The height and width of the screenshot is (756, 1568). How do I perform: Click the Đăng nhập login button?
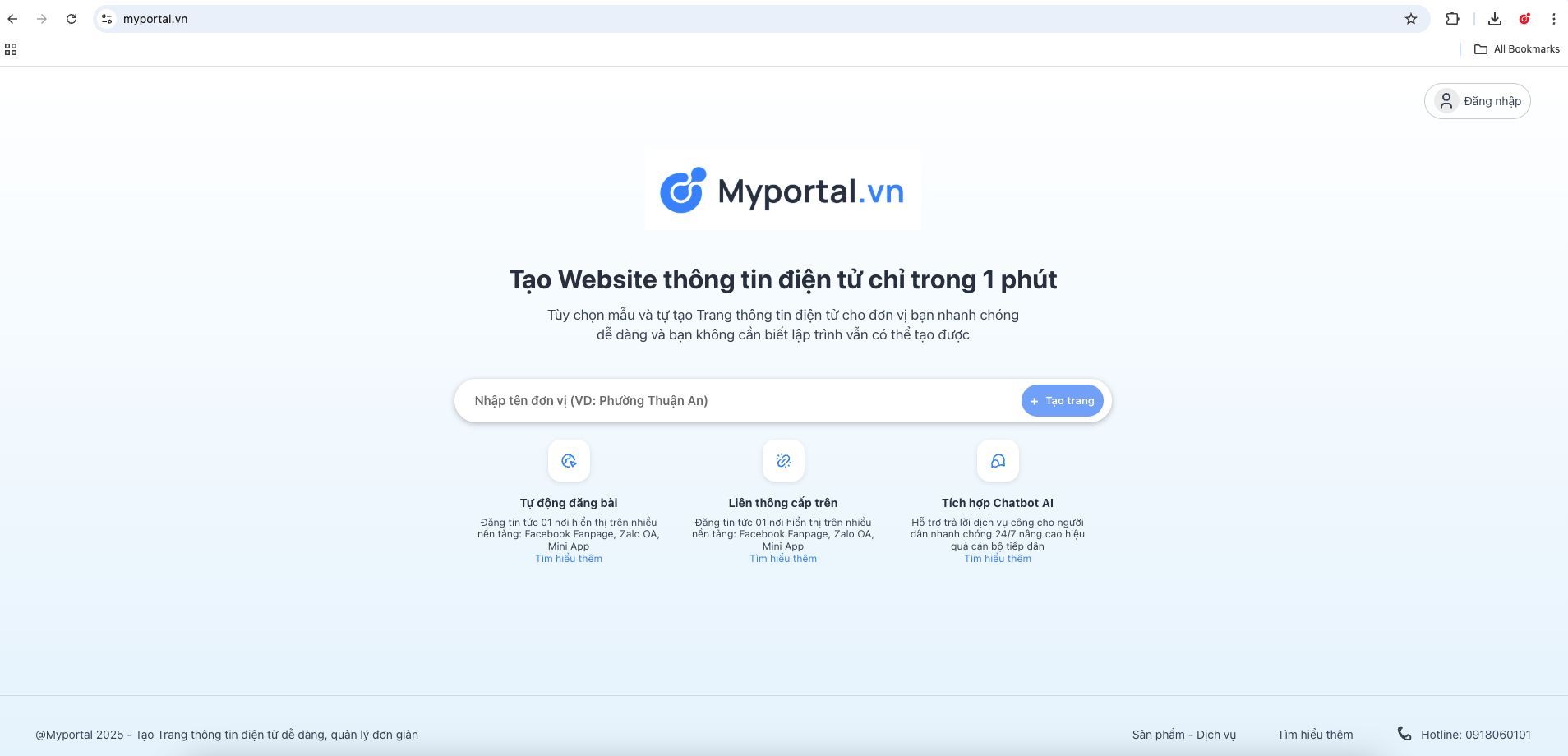pos(1477,101)
